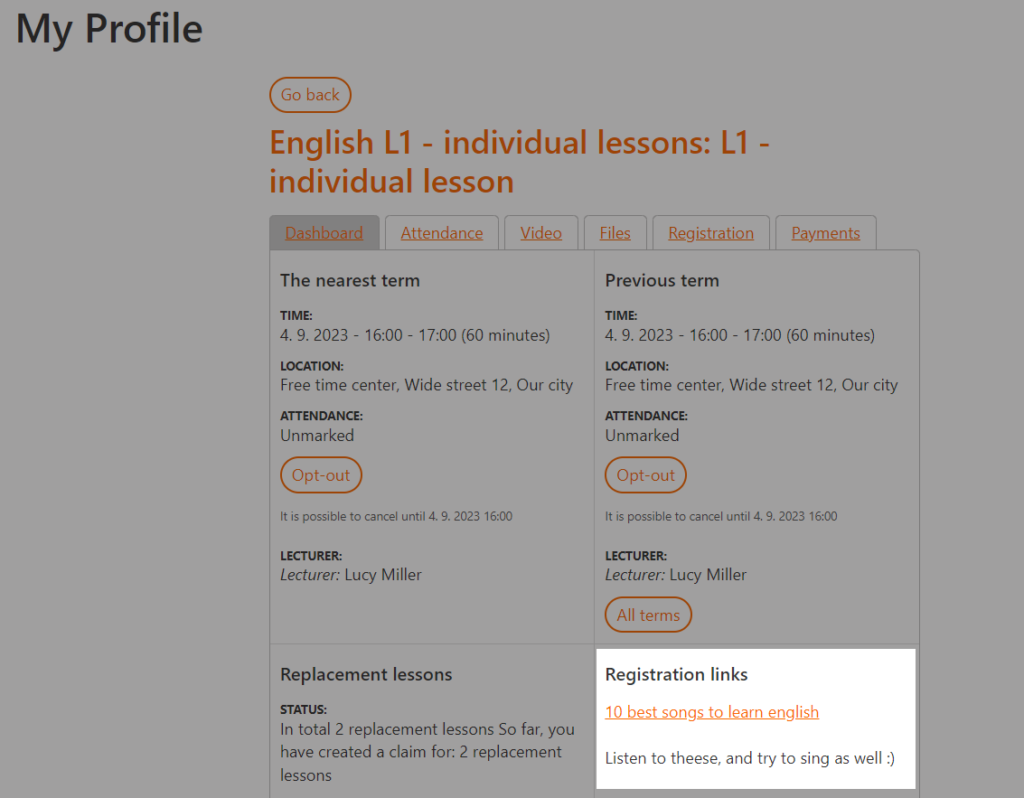Click the nearest term heading
This screenshot has width=1024, height=798.
[350, 280]
